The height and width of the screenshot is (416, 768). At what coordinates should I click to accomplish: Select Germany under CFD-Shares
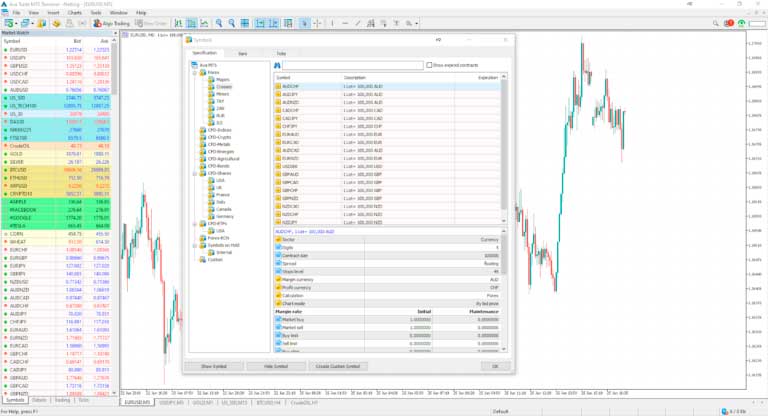point(225,217)
